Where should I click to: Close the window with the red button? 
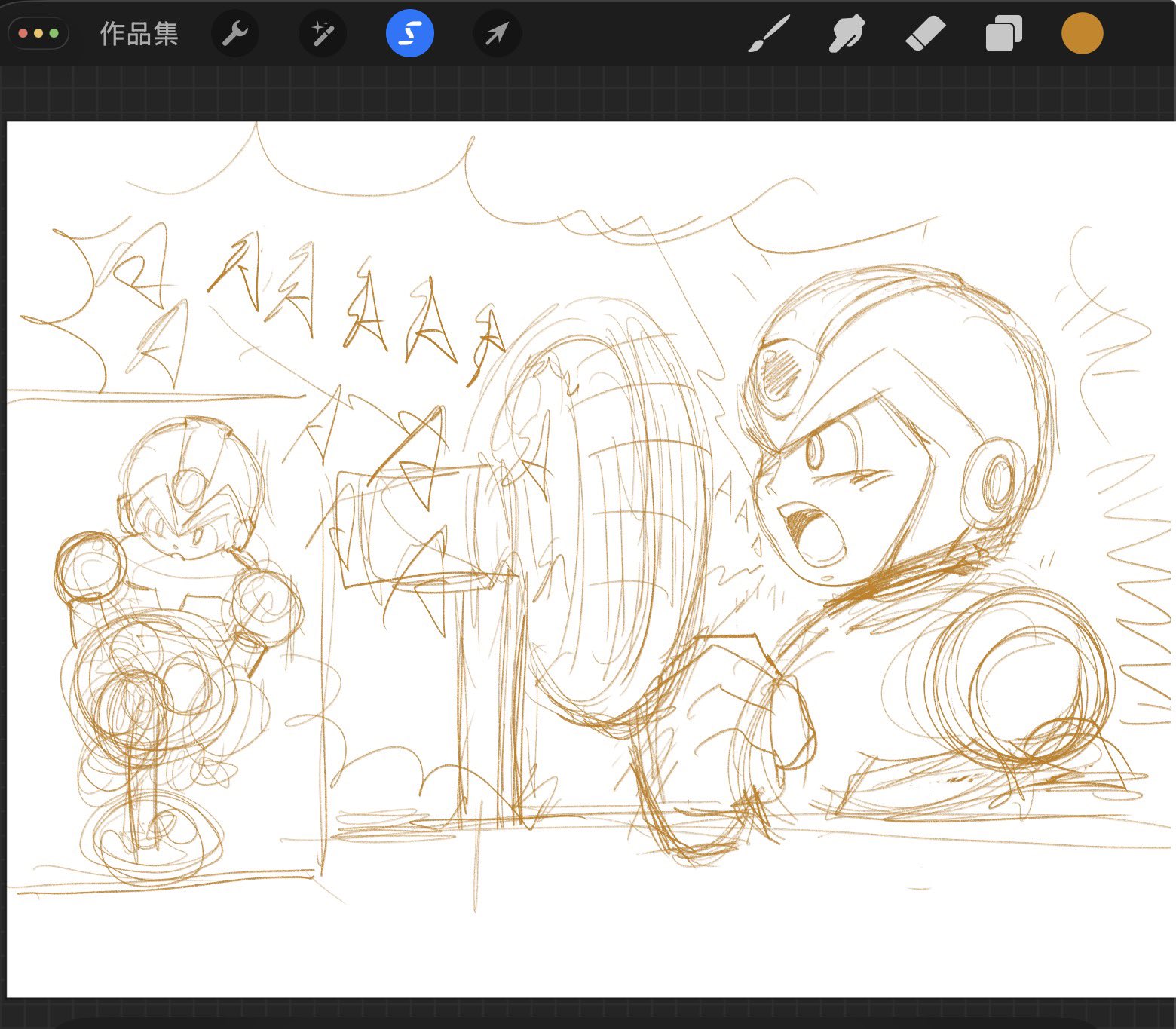point(23,34)
